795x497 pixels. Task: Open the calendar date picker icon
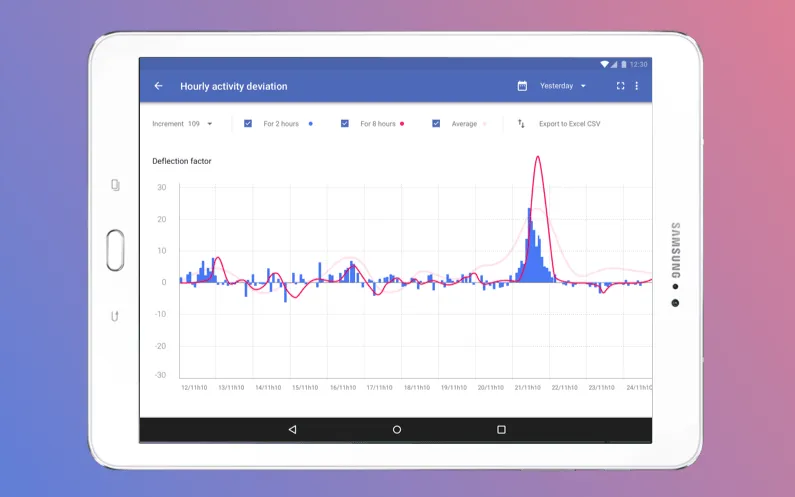pos(522,86)
